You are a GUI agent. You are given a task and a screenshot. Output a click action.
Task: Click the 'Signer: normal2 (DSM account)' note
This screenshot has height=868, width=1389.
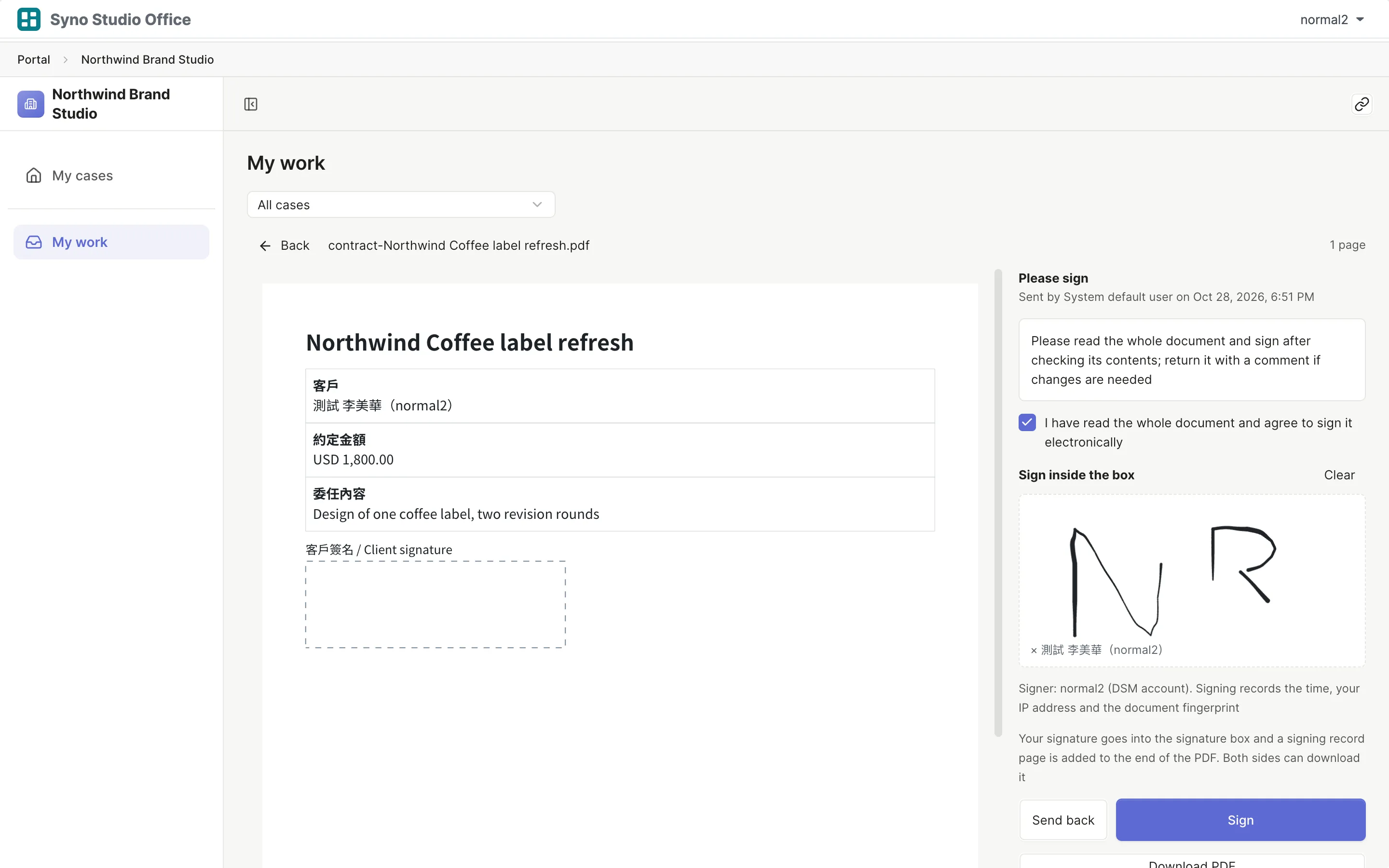pos(1189,697)
